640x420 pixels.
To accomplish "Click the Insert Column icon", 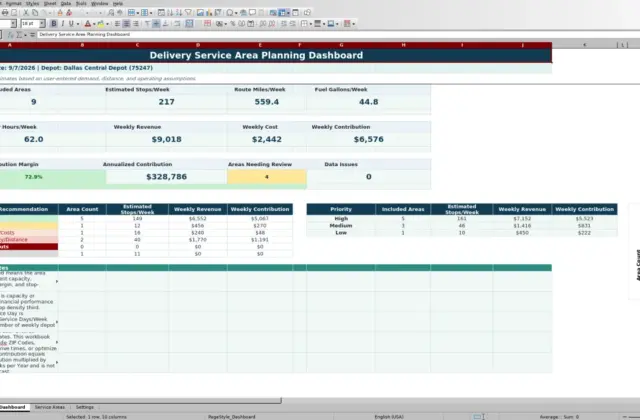I will (144, 13).
